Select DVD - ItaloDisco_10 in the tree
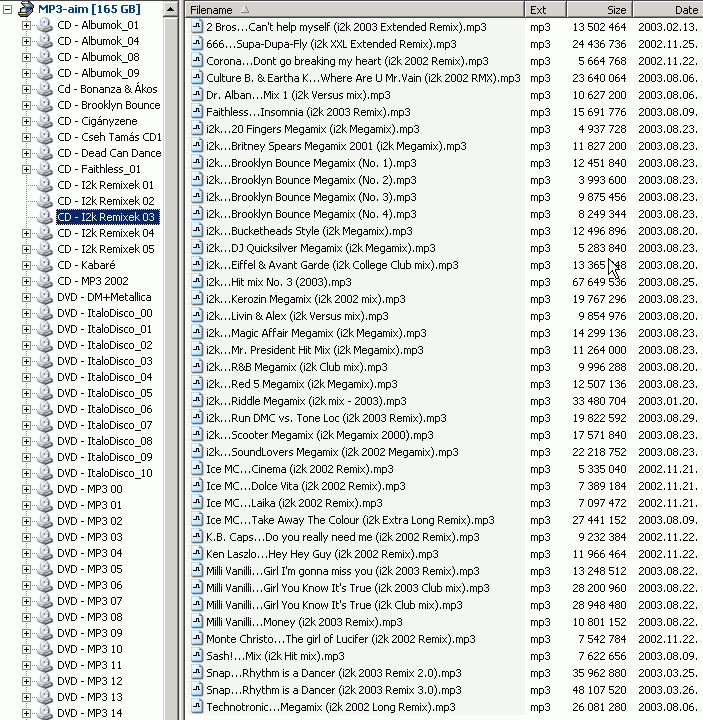Viewport: 703px width, 720px height. (104, 473)
